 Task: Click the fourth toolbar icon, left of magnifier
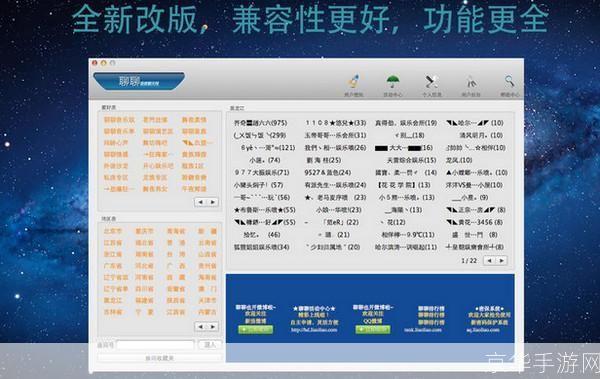pyautogui.click(x=471, y=82)
